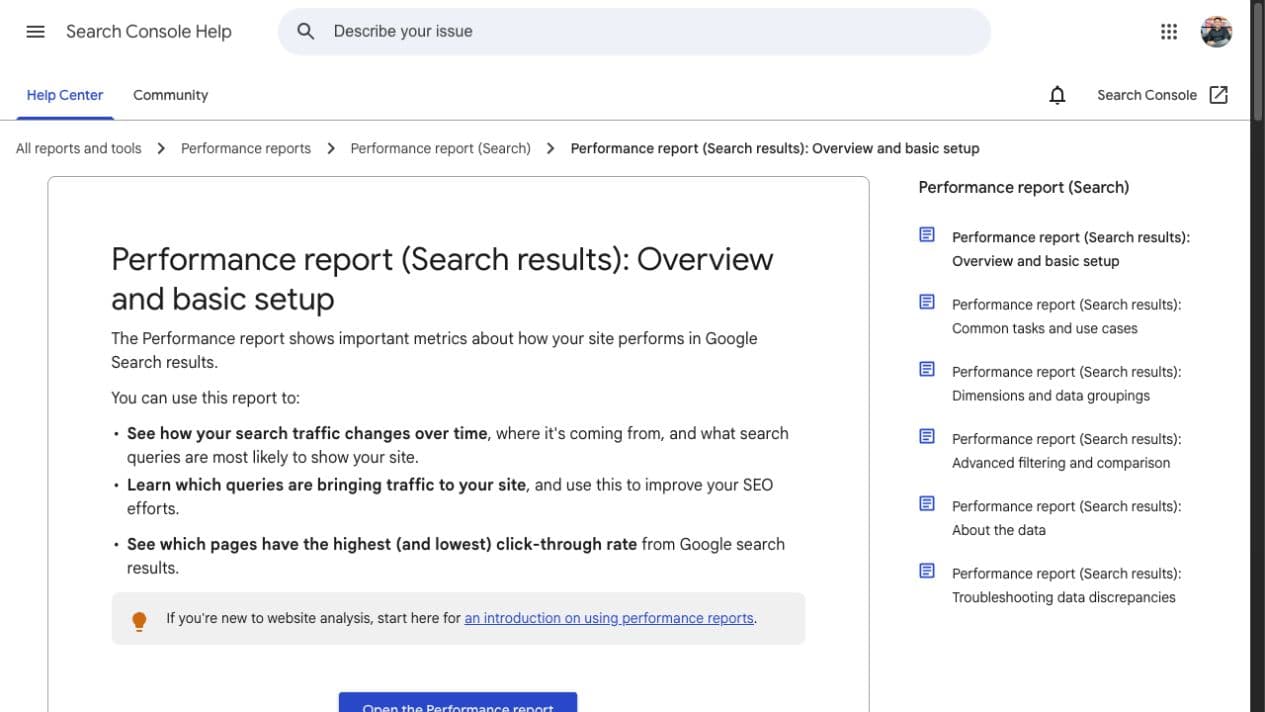Open the Google apps grid

[1169, 31]
